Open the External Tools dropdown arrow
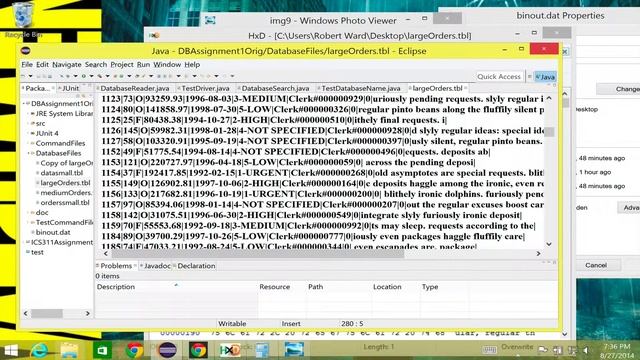 (x=107, y=76)
